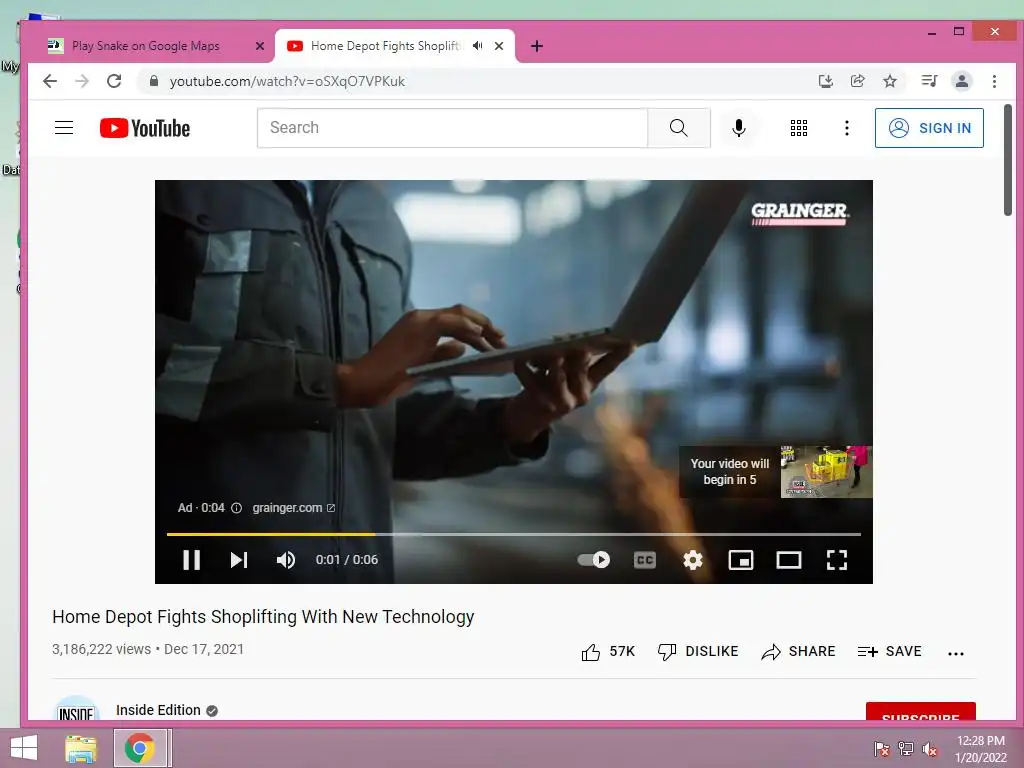The image size is (1024, 768).
Task: Click the video title text
Action: click(263, 616)
